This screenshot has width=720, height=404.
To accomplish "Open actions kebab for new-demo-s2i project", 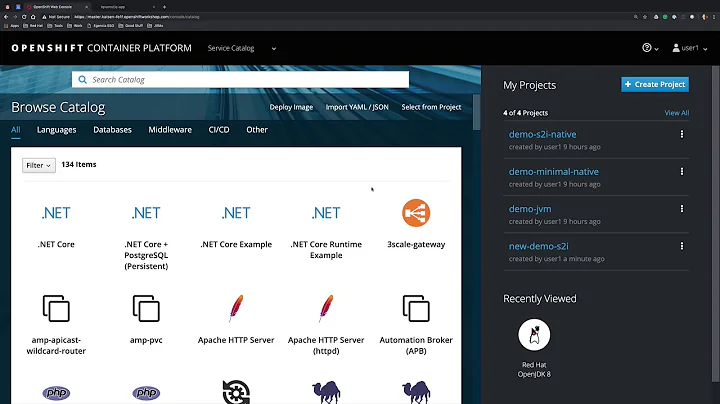I will [682, 246].
